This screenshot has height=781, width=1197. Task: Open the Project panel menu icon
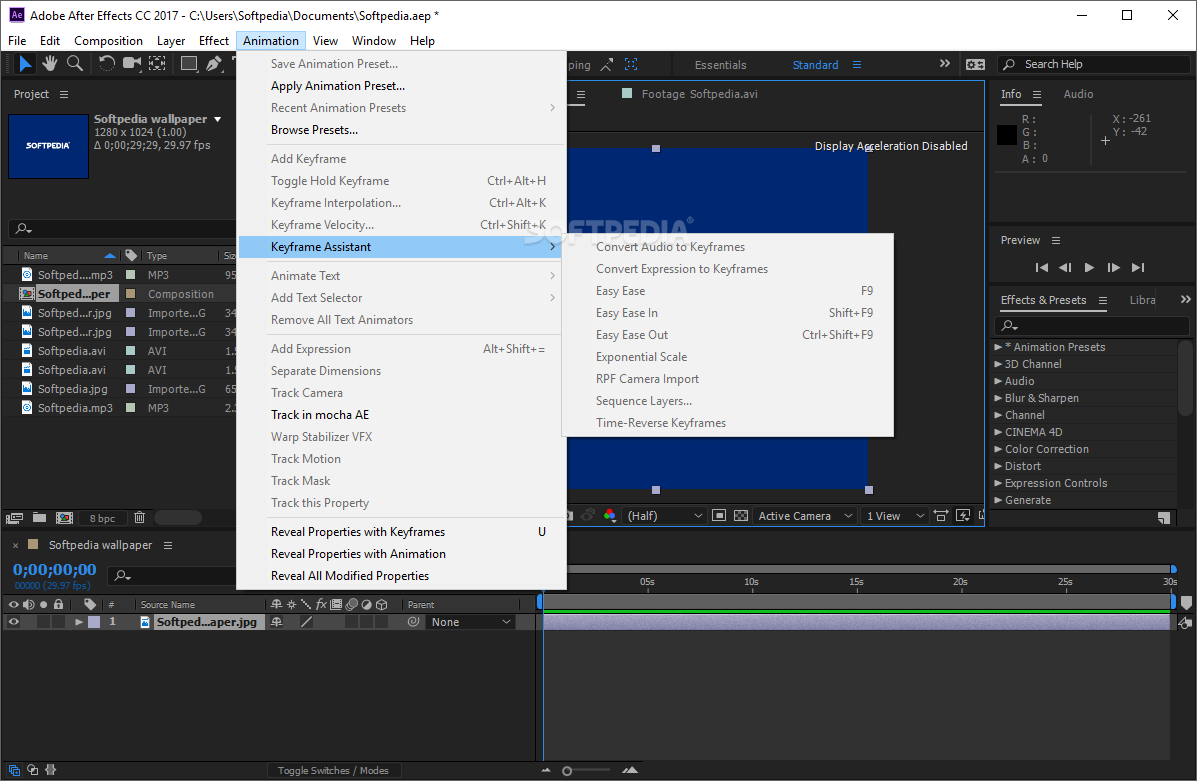click(x=64, y=95)
